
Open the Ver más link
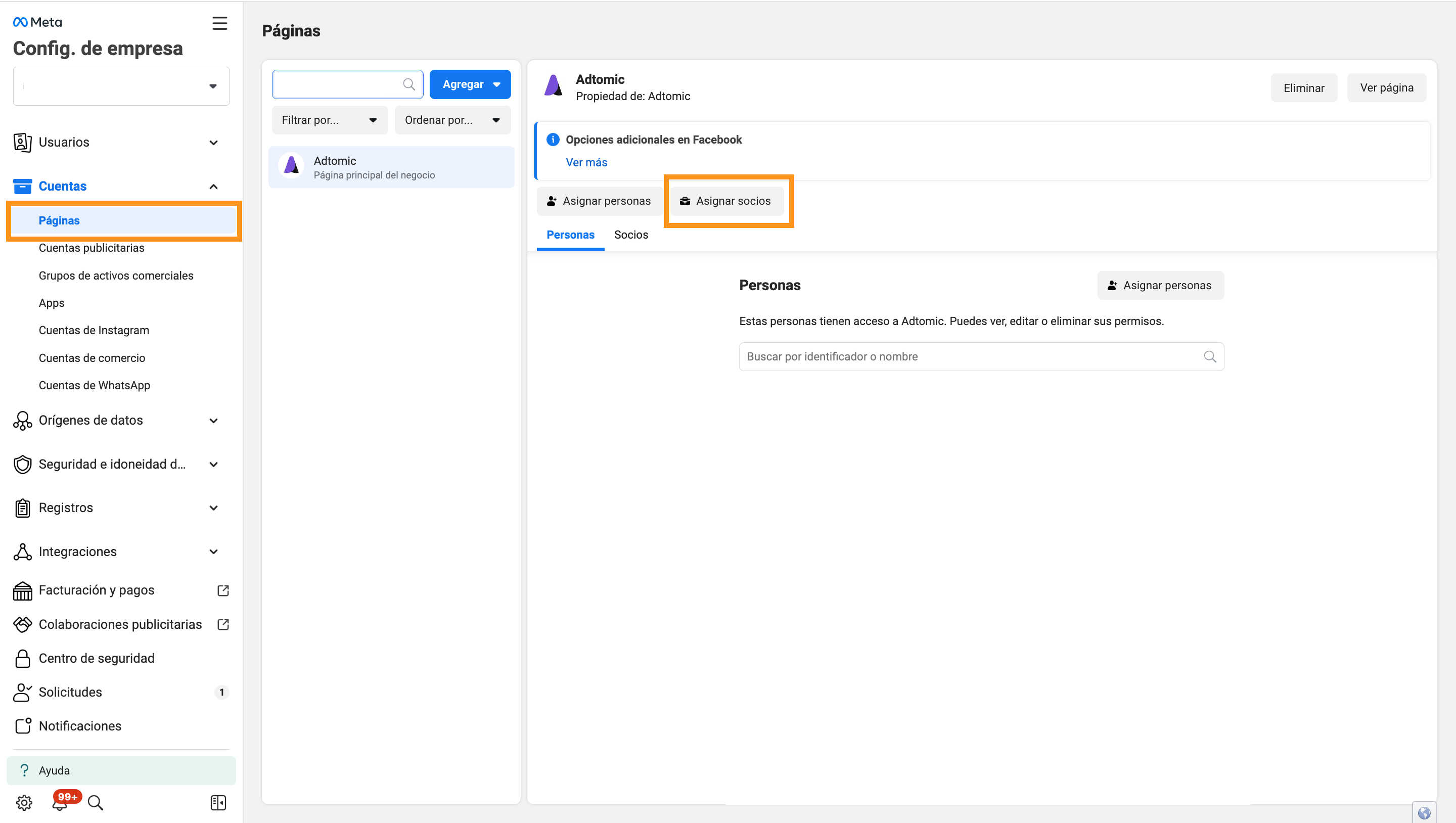(586, 163)
